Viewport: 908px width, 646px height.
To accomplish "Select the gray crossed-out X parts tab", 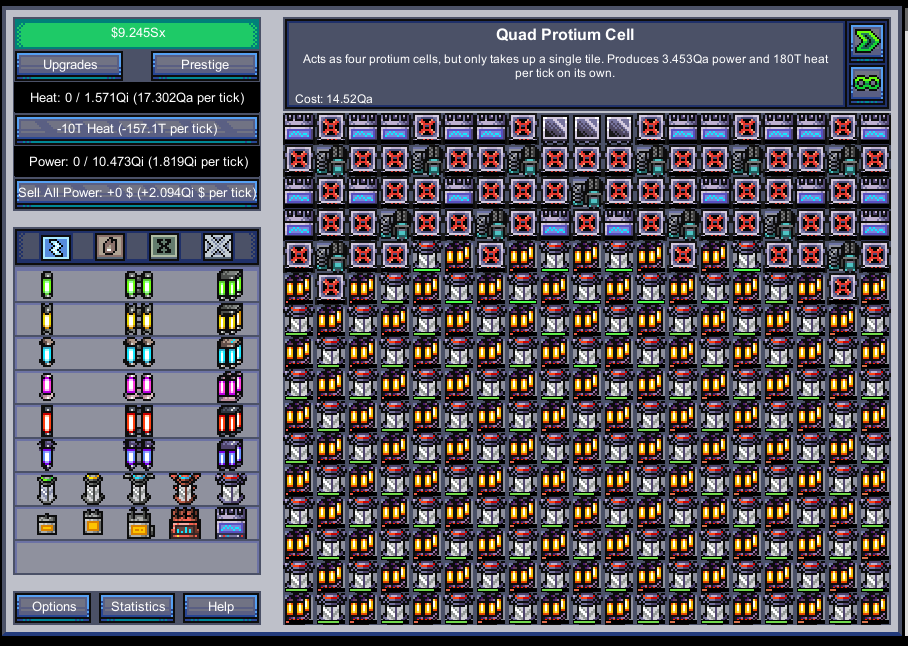I will coord(218,247).
